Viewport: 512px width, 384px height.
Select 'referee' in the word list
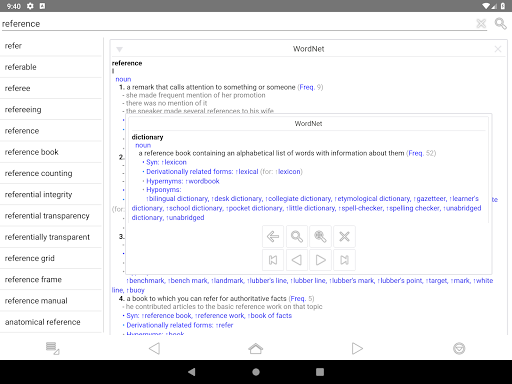pos(51,88)
